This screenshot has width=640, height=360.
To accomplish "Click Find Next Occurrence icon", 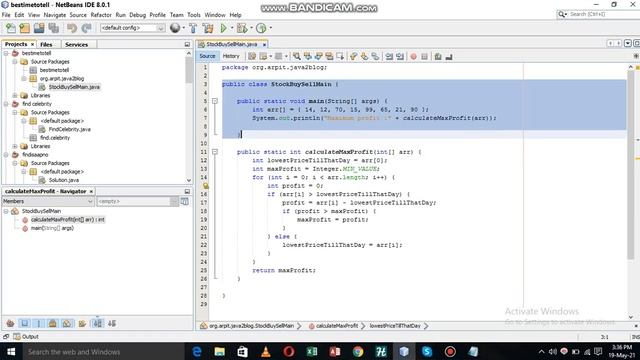I will click(x=319, y=56).
